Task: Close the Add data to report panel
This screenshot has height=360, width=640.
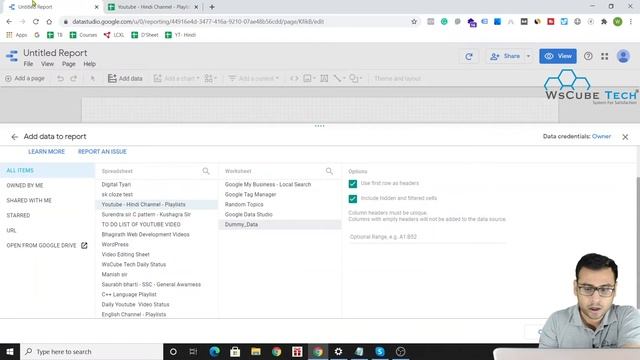Action: click(625, 137)
